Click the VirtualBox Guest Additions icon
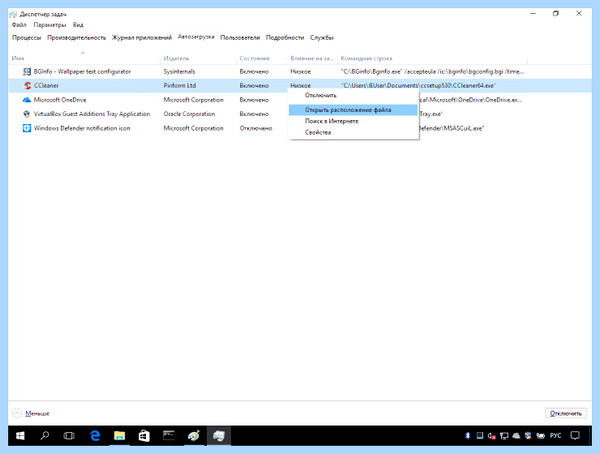Viewport: 600px width, 454px height. pyautogui.click(x=27, y=114)
